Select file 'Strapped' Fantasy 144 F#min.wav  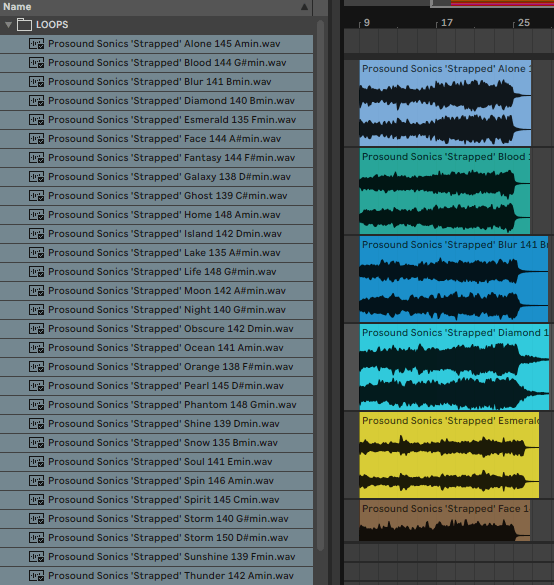pos(156,158)
